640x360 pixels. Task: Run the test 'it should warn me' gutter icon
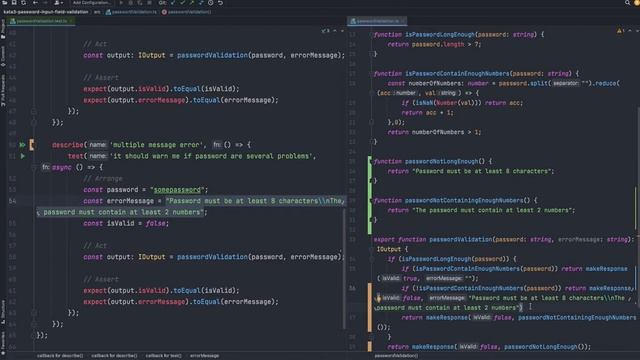(22, 156)
